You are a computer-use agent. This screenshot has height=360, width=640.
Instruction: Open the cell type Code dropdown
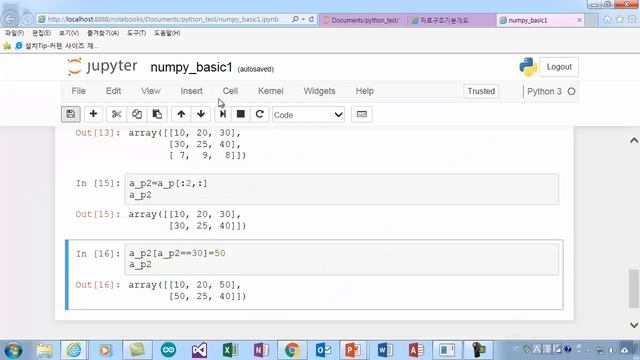tap(308, 115)
